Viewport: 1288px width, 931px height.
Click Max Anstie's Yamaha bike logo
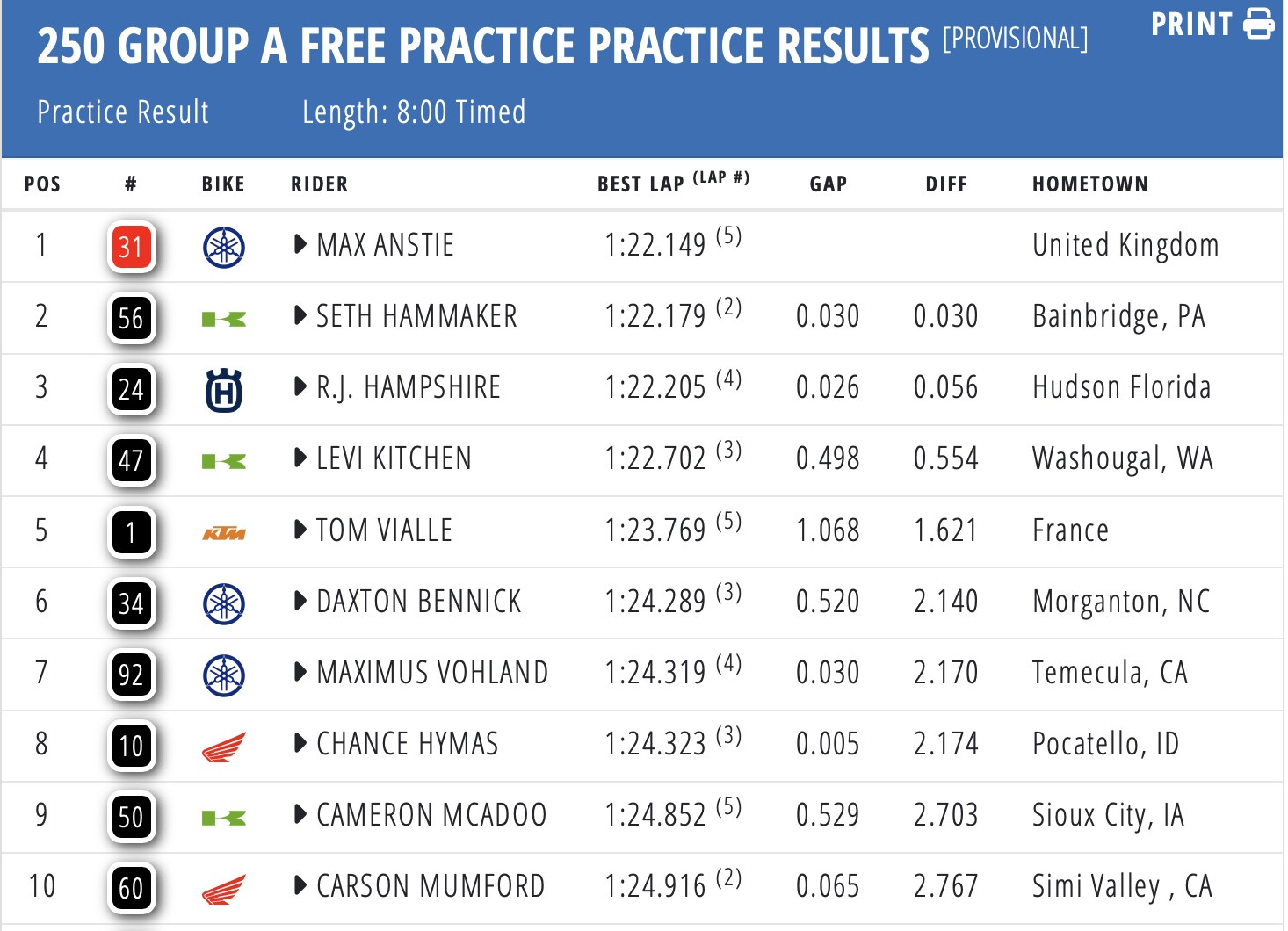224,247
